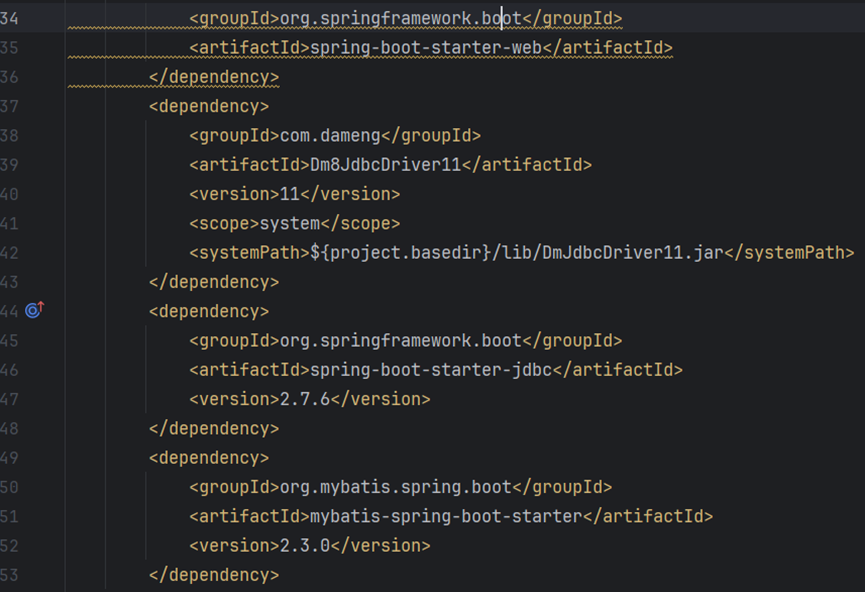Image resolution: width=865 pixels, height=592 pixels.
Task: Click line number 35 in gutter
Action: pos(9,47)
